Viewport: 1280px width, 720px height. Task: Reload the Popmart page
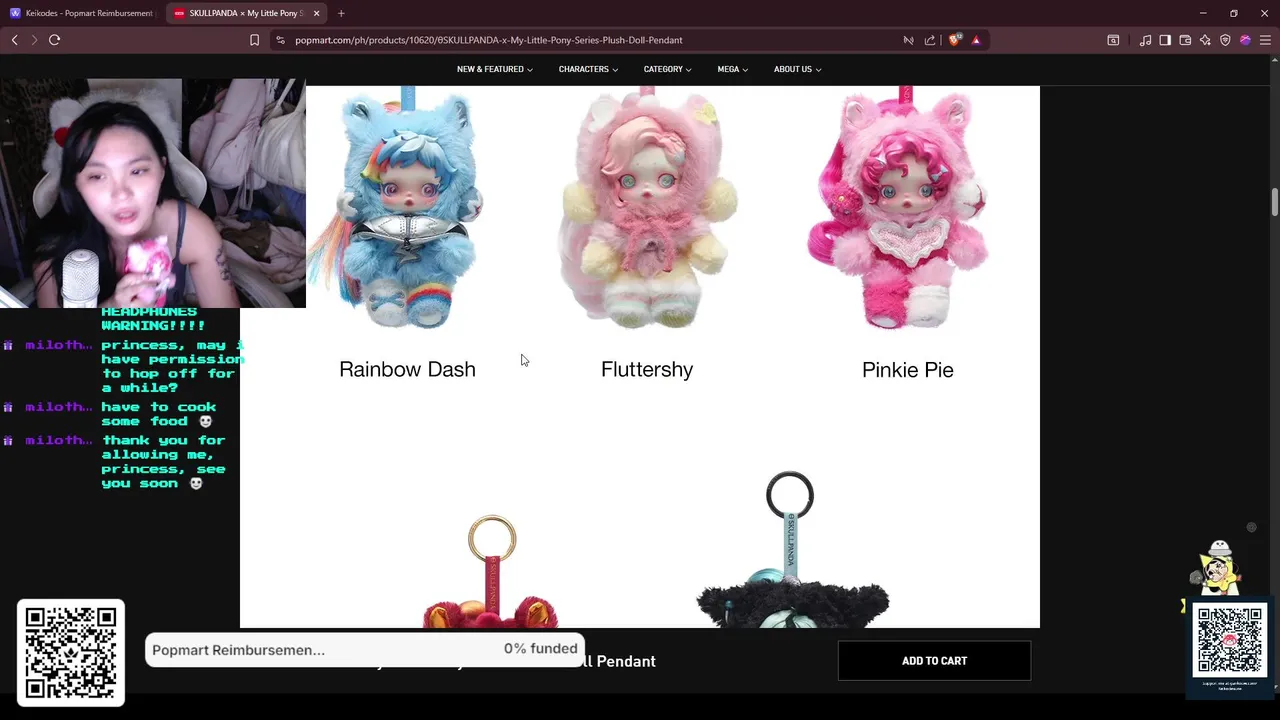tap(54, 40)
